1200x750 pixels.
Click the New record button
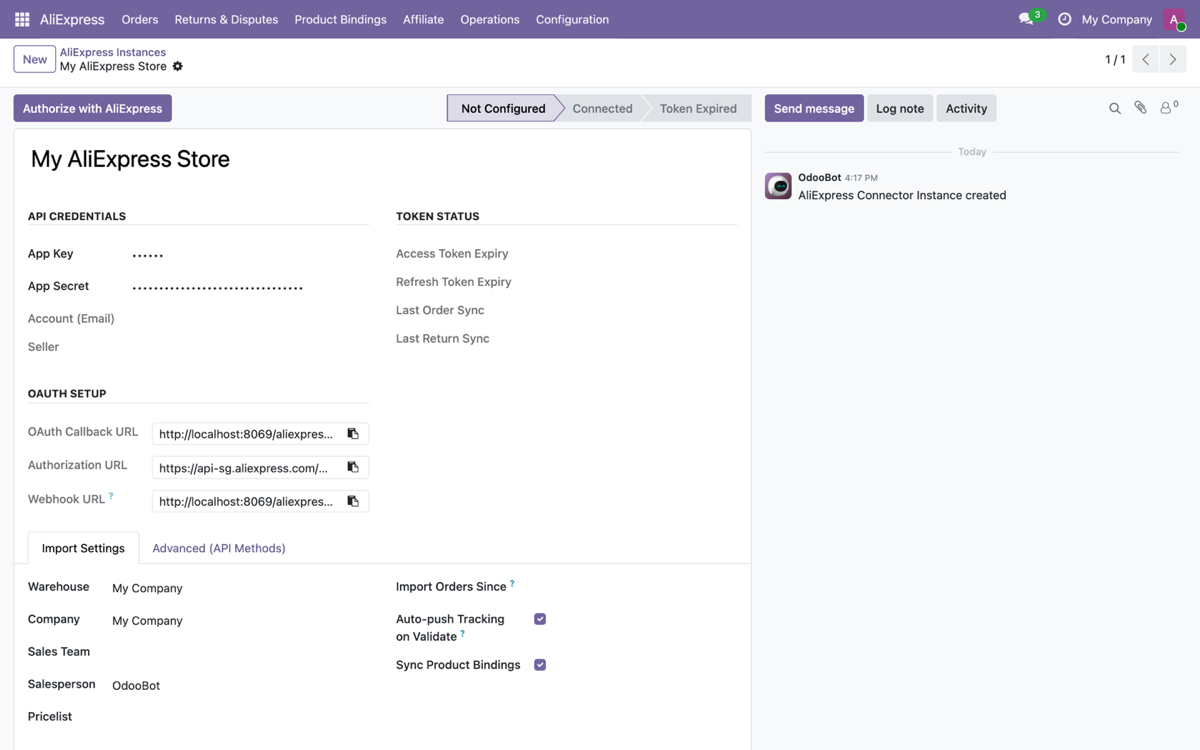click(x=35, y=59)
